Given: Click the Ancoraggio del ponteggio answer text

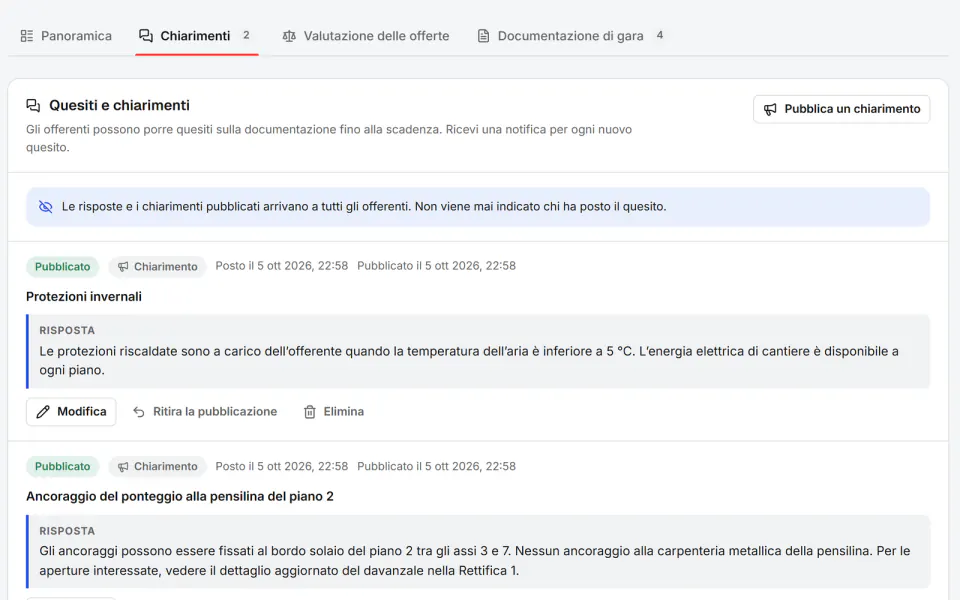Looking at the screenshot, I should click(474, 561).
